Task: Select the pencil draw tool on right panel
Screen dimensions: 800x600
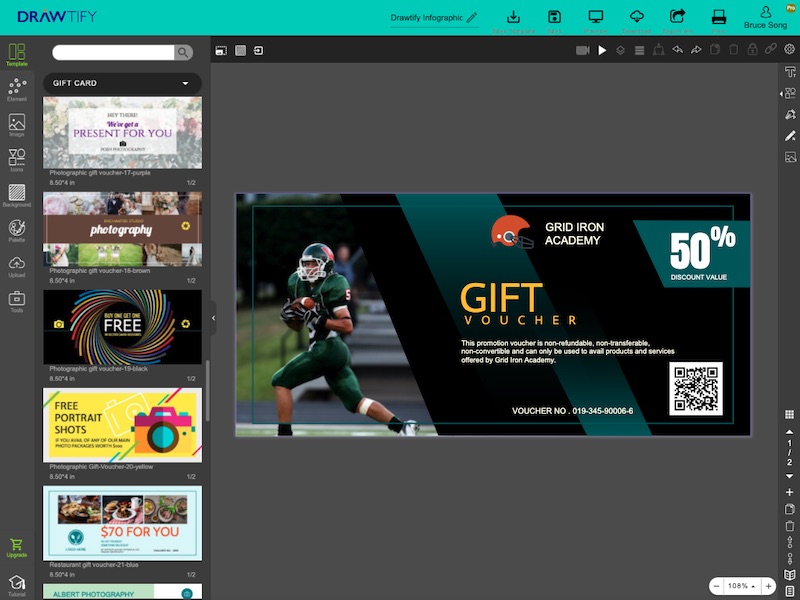Action: 790,136
